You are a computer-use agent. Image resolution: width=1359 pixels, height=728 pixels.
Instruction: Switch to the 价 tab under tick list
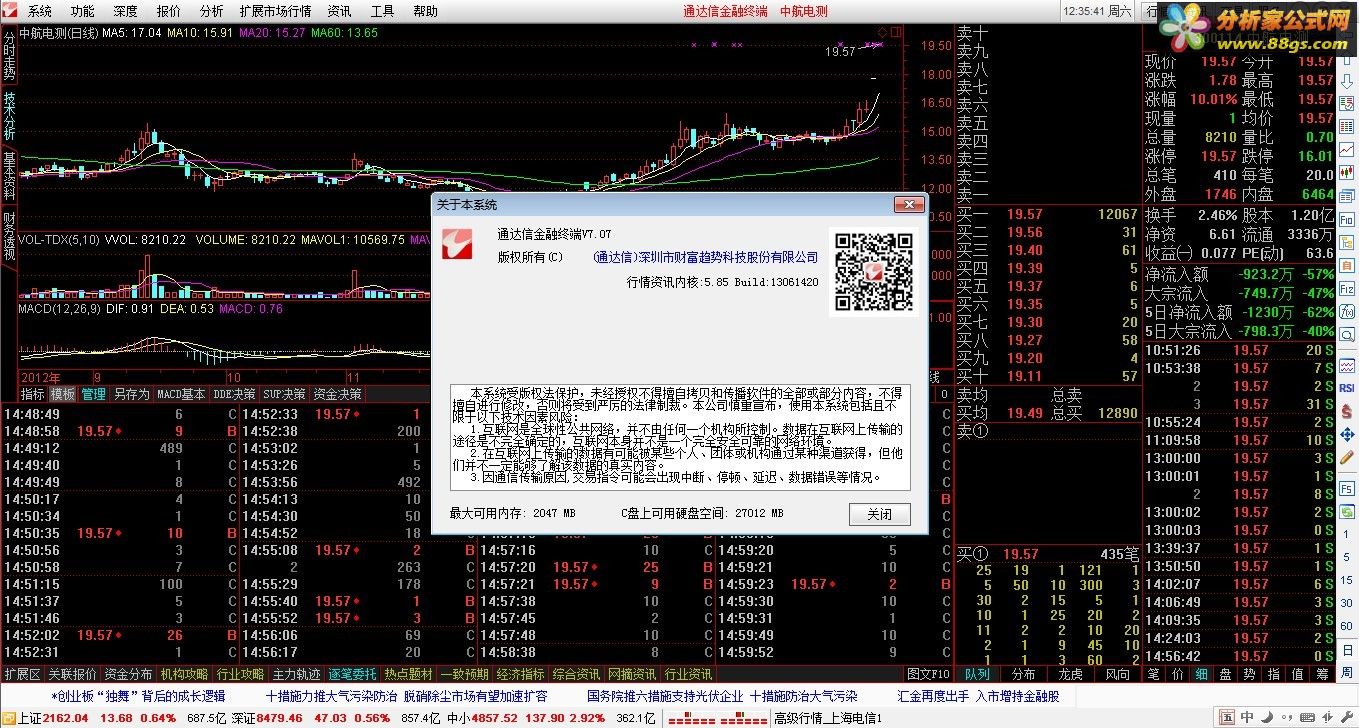[1177, 675]
